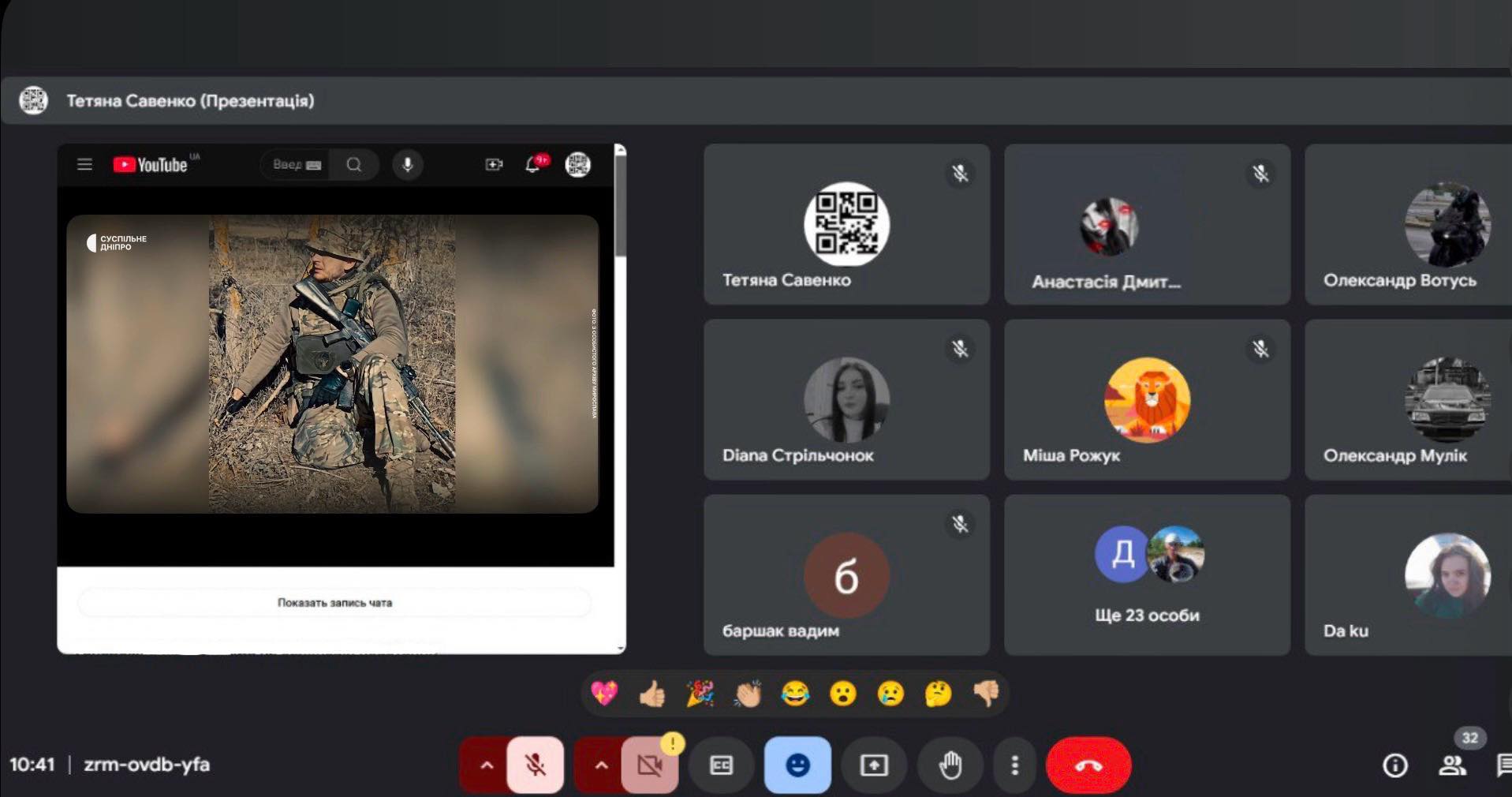Click the YouTube notifications bell
Image resolution: width=1512 pixels, height=797 pixels.
(x=533, y=164)
